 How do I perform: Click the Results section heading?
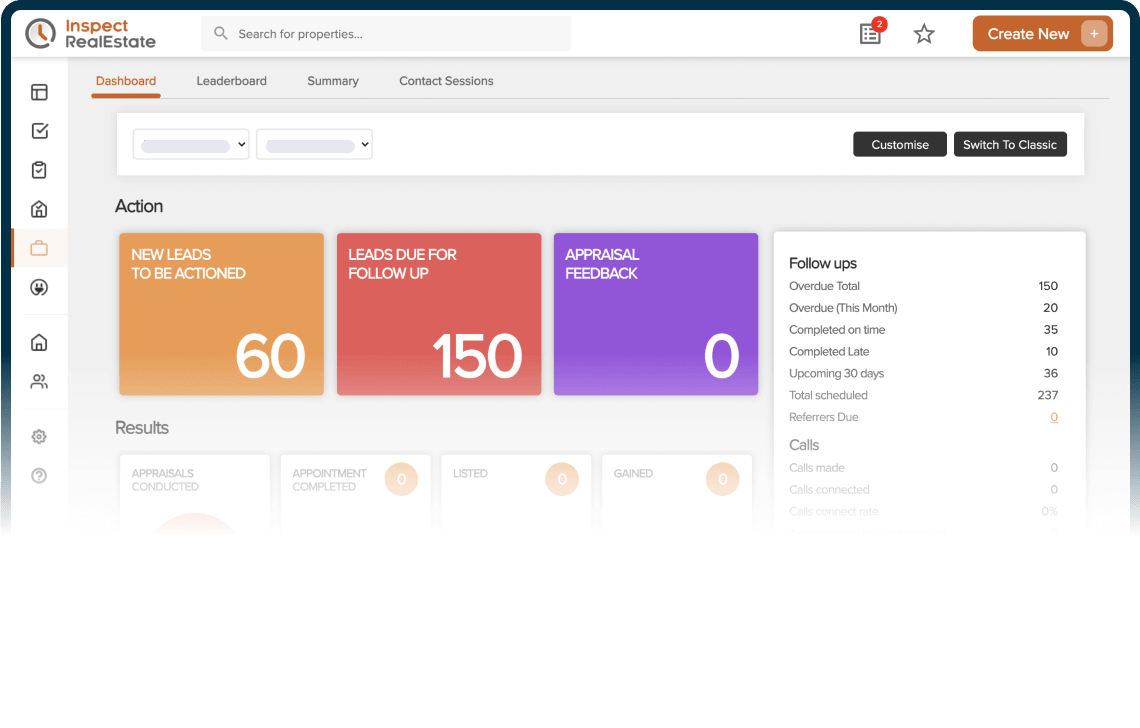[142, 428]
